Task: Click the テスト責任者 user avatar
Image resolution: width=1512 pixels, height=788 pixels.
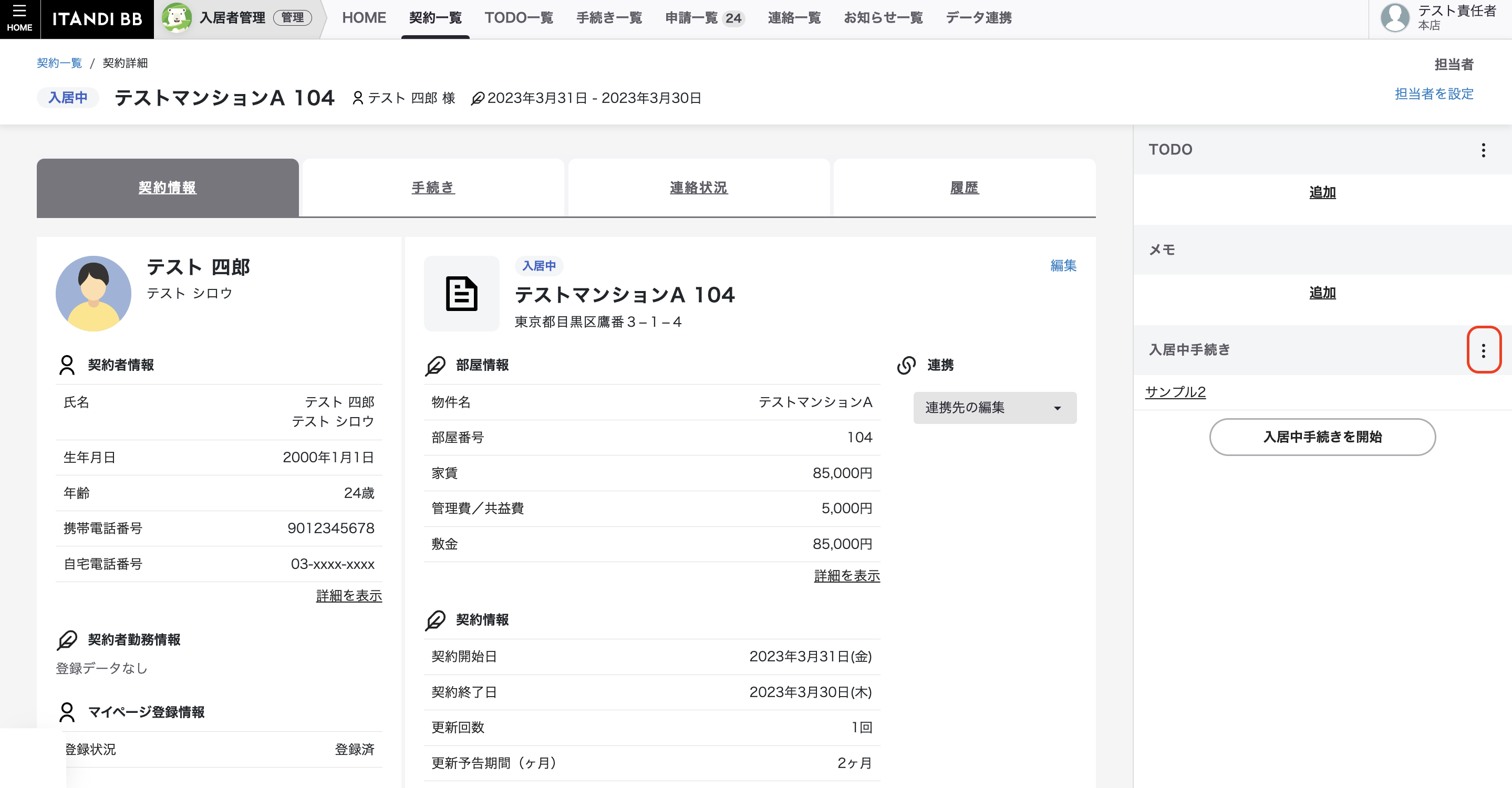Action: [1395, 18]
